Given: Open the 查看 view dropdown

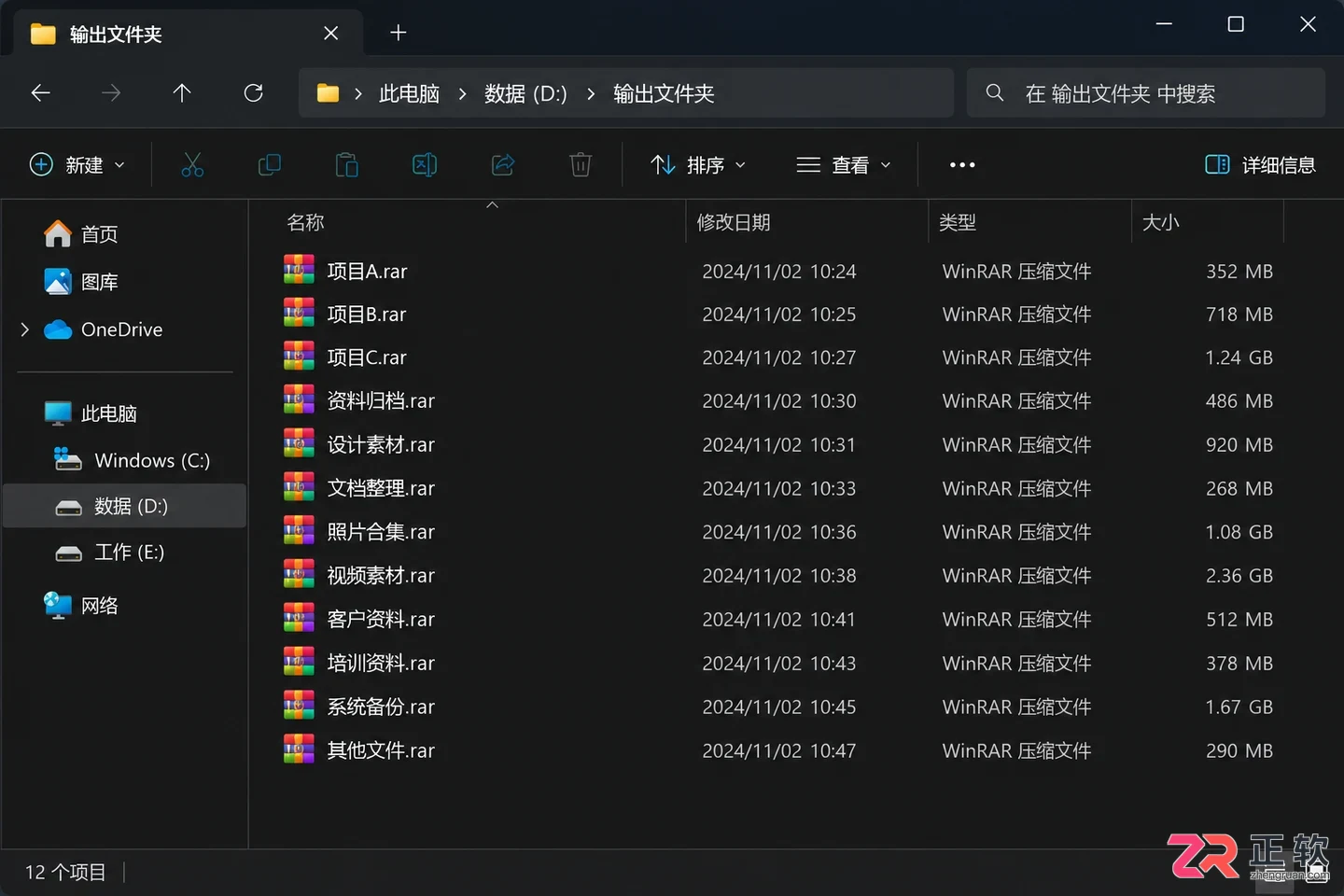Looking at the screenshot, I should (844, 165).
